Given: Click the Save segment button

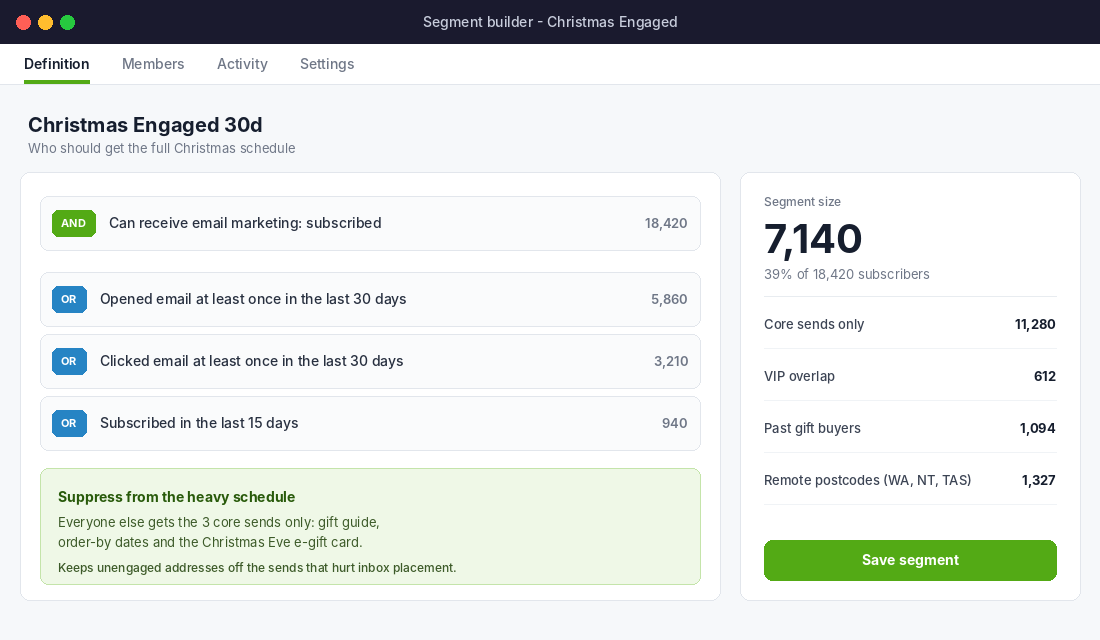Looking at the screenshot, I should pos(910,560).
